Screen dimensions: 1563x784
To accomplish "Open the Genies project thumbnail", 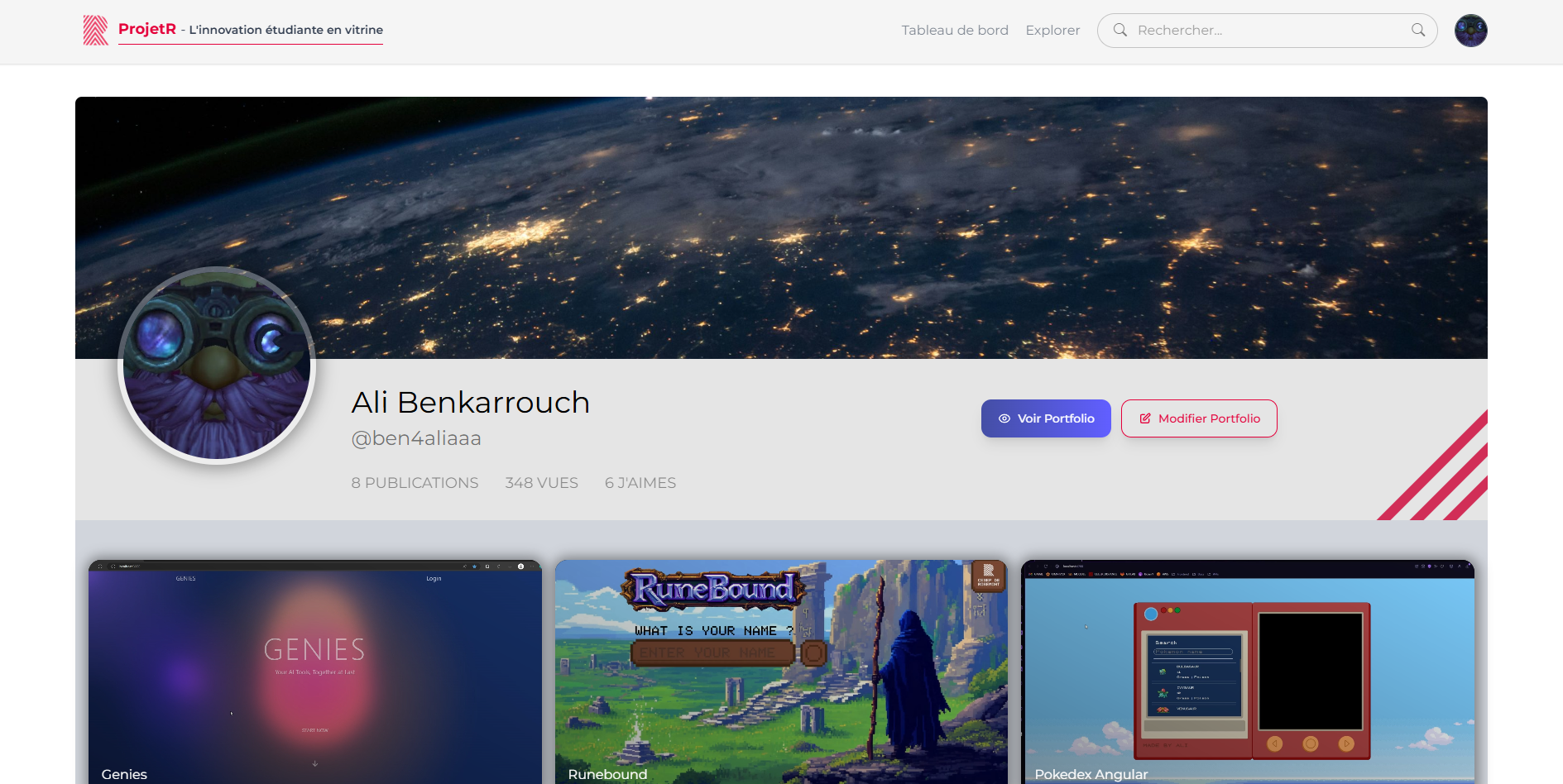I will point(314,670).
